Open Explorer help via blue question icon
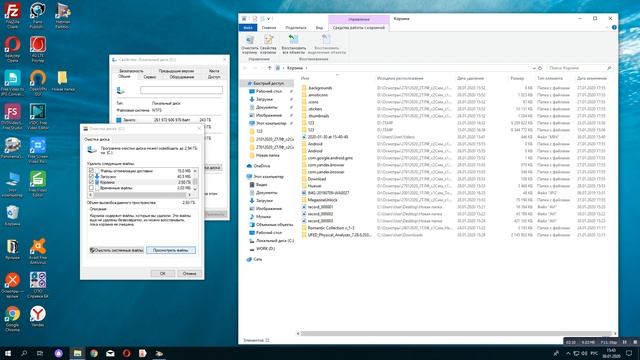The width and height of the screenshot is (640, 360). click(614, 27)
